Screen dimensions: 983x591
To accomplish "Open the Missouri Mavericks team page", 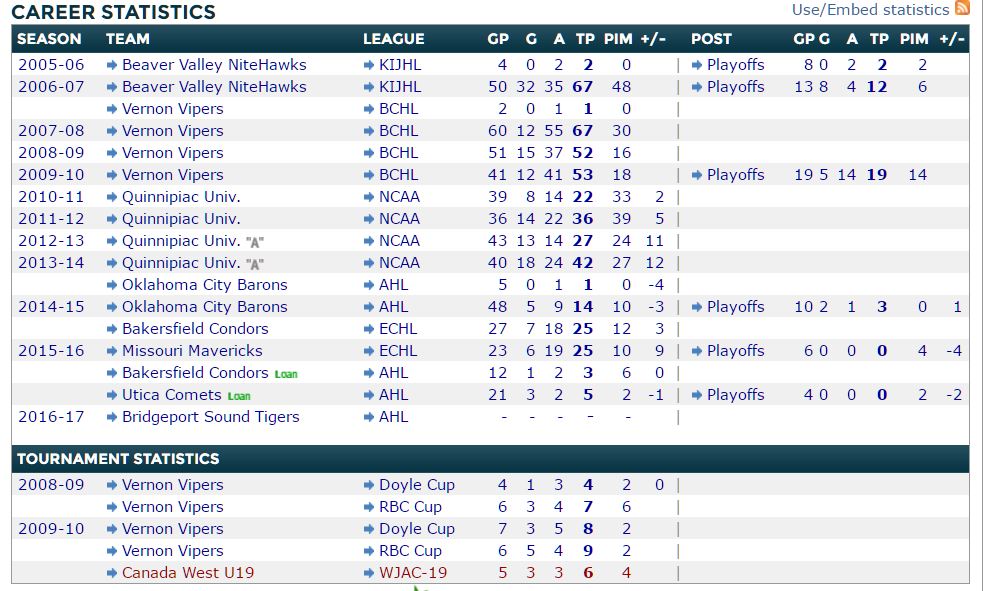I will click(x=192, y=351).
